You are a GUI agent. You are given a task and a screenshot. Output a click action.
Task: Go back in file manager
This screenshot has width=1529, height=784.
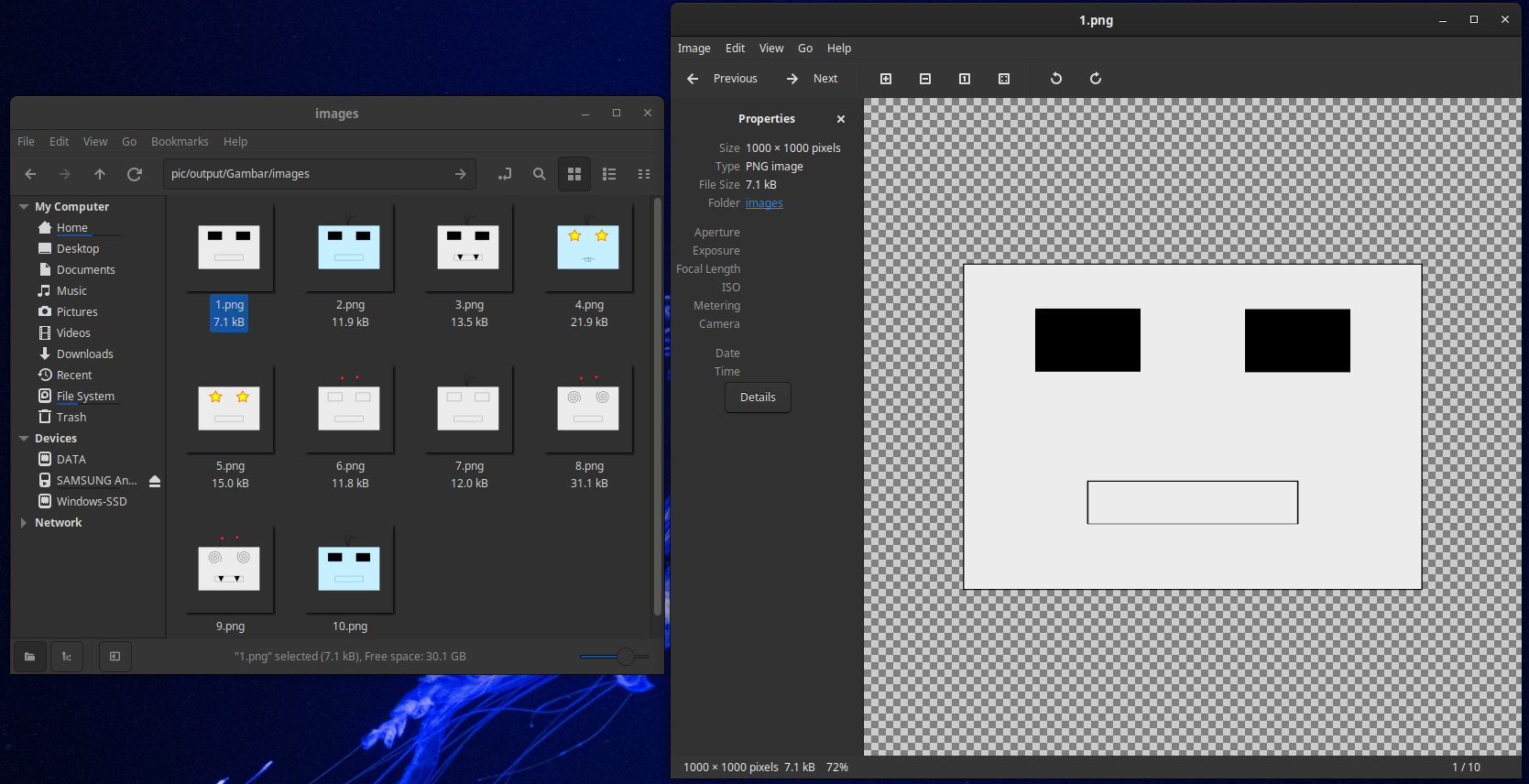tap(30, 174)
